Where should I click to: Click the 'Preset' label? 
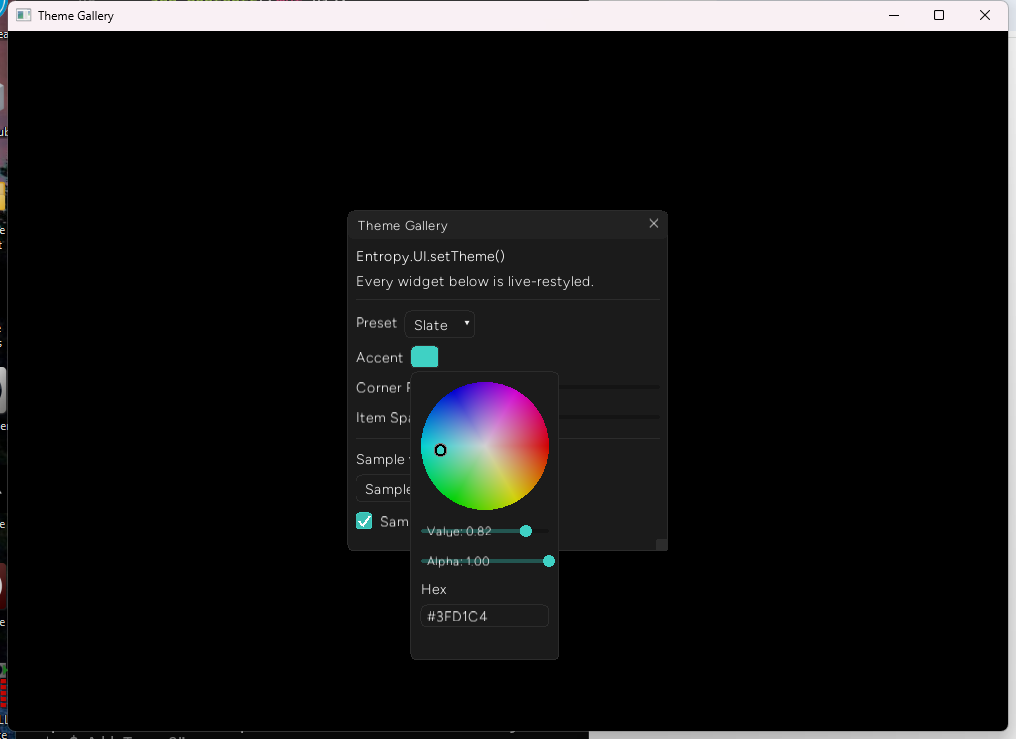(x=376, y=323)
